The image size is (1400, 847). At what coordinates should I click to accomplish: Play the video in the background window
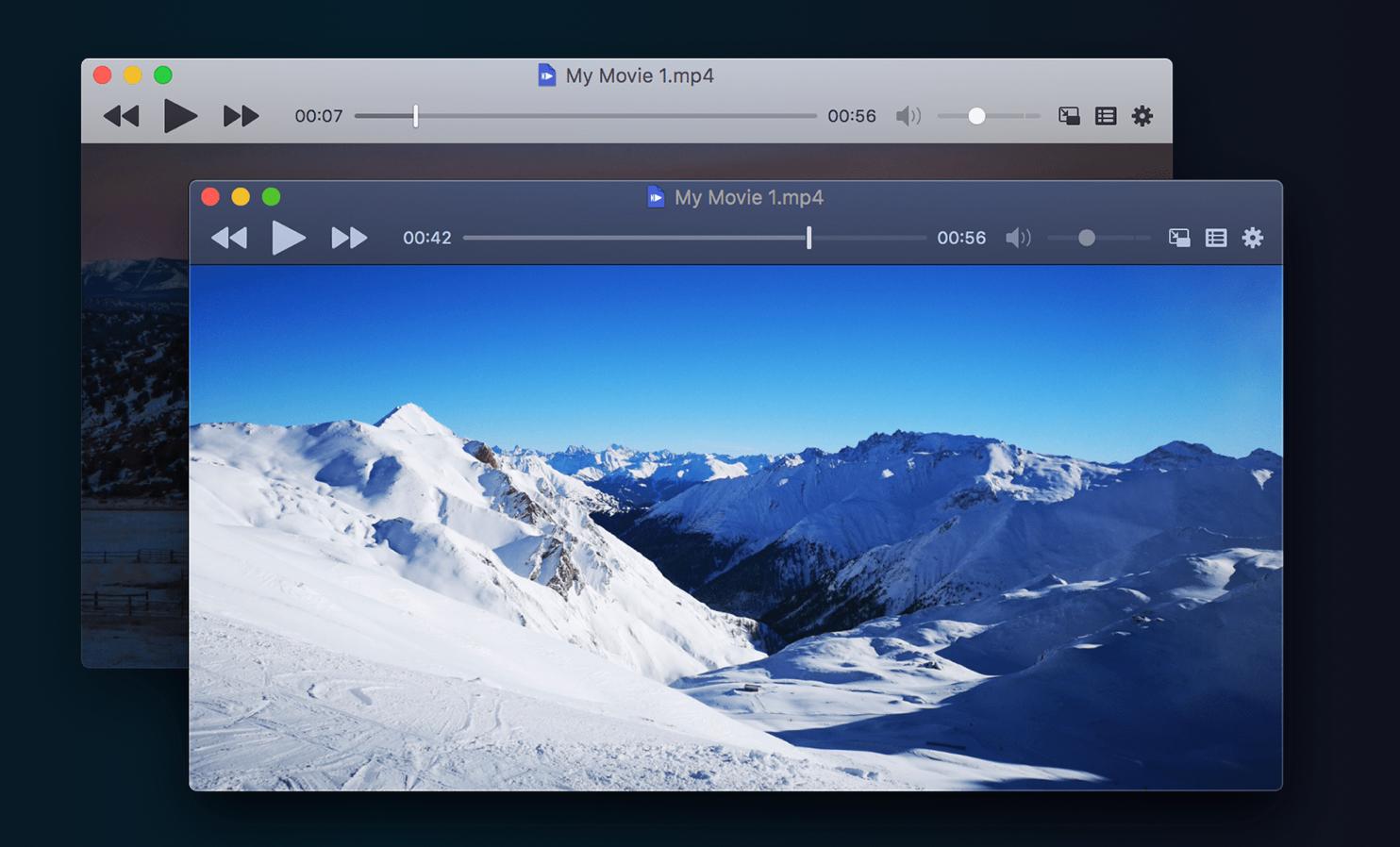(x=180, y=115)
